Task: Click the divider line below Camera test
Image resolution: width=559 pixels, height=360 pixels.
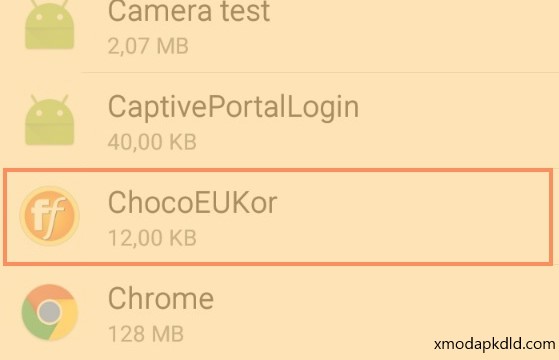Action: coord(320,72)
